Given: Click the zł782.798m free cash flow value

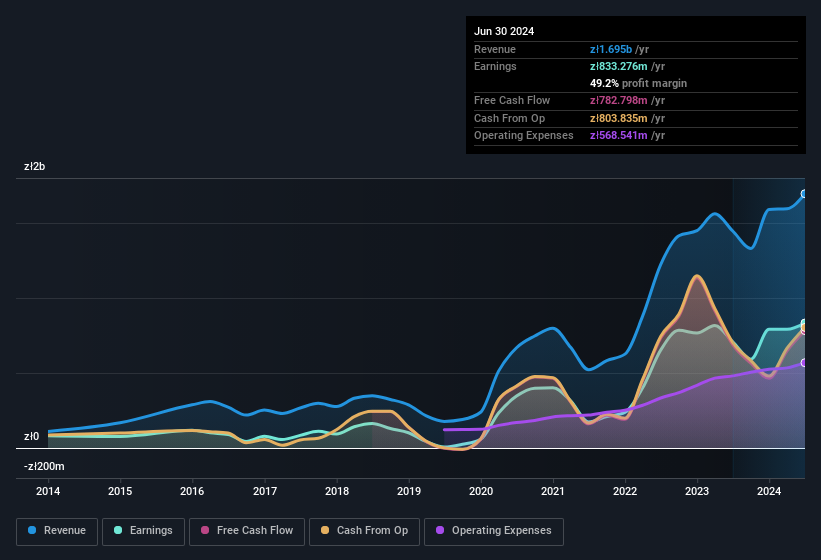Looking at the screenshot, I should (618, 100).
